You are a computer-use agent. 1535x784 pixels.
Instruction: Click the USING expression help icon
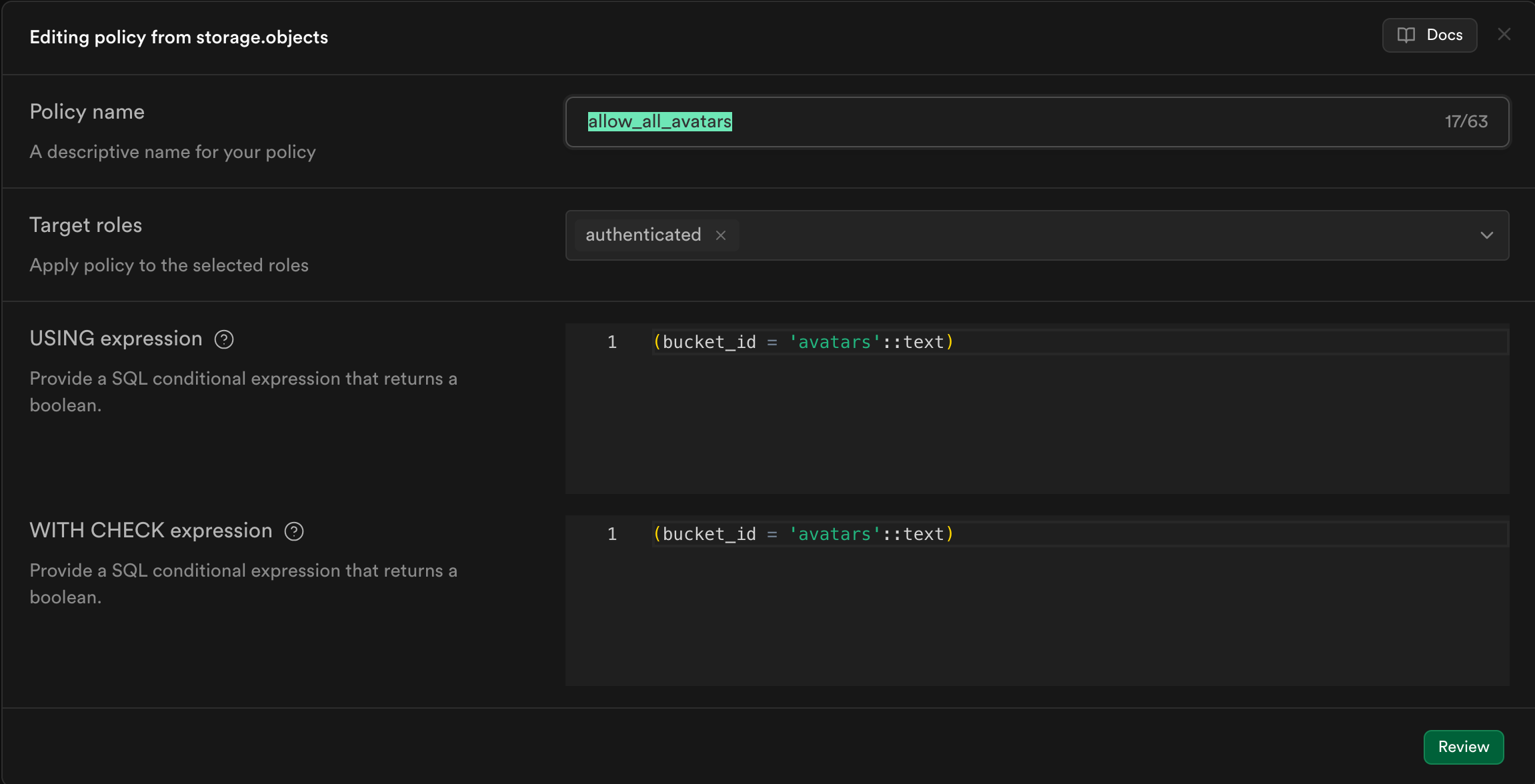224,340
